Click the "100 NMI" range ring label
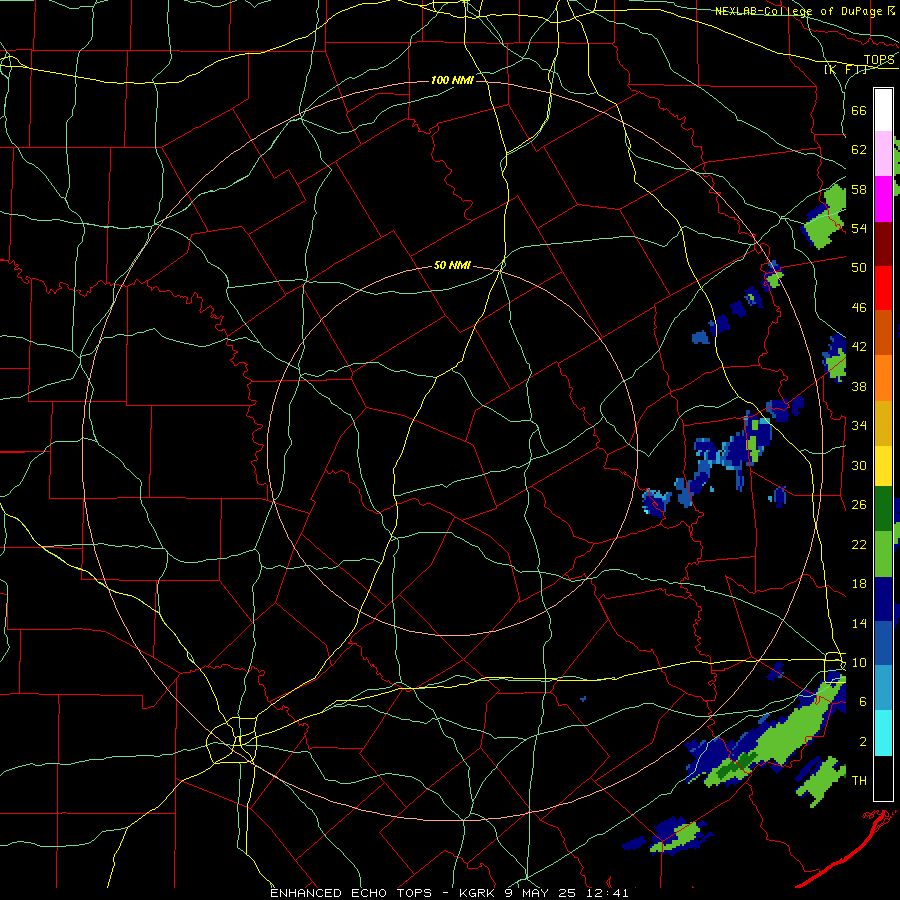The height and width of the screenshot is (900, 900). point(452,80)
